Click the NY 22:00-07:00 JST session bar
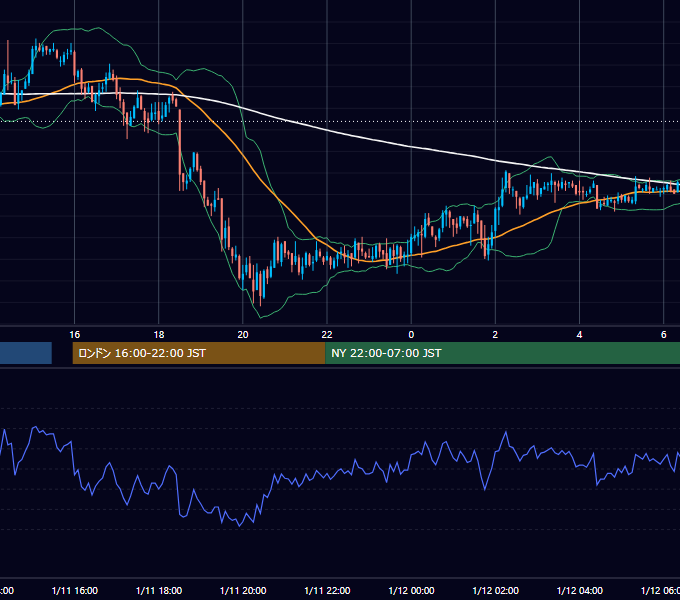This screenshot has height=600, width=680. (x=503, y=353)
